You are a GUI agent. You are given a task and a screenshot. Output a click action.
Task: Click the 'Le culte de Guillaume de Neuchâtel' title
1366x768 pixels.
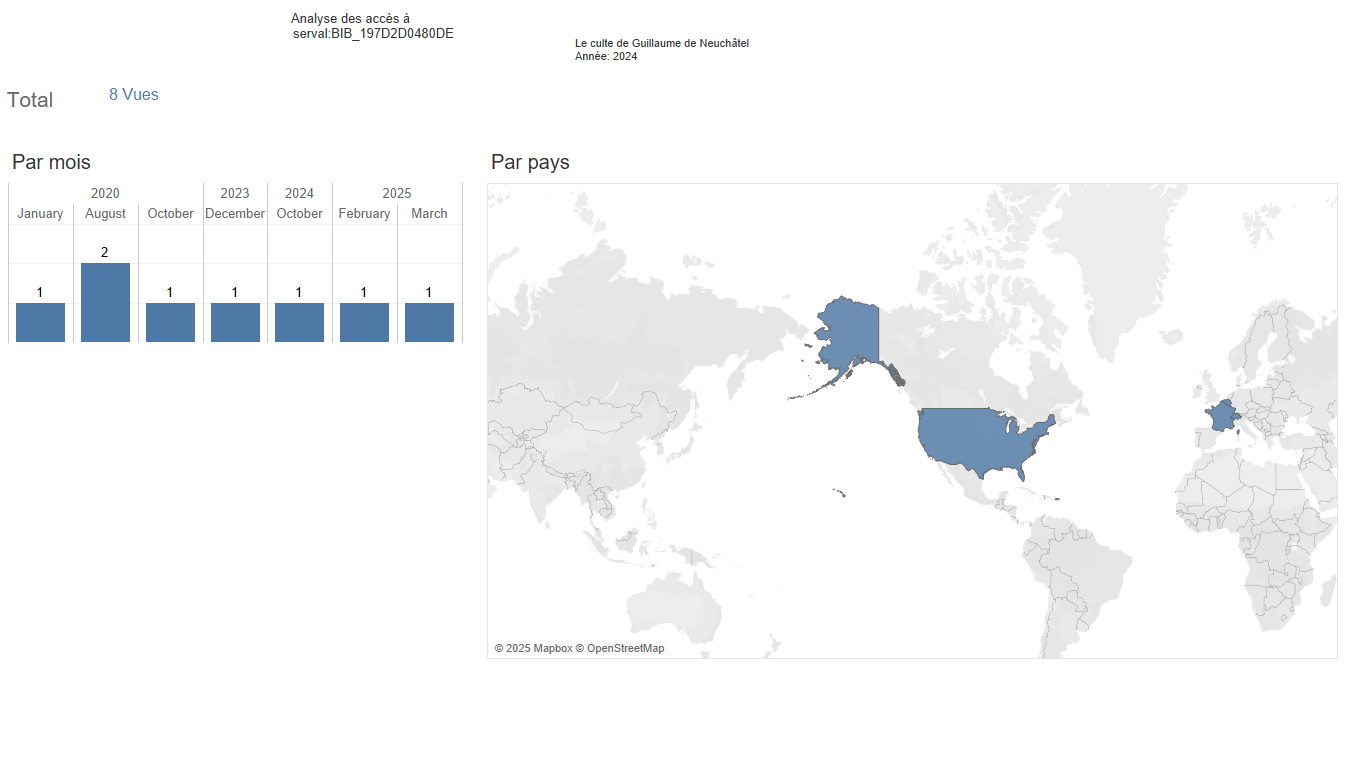[662, 43]
